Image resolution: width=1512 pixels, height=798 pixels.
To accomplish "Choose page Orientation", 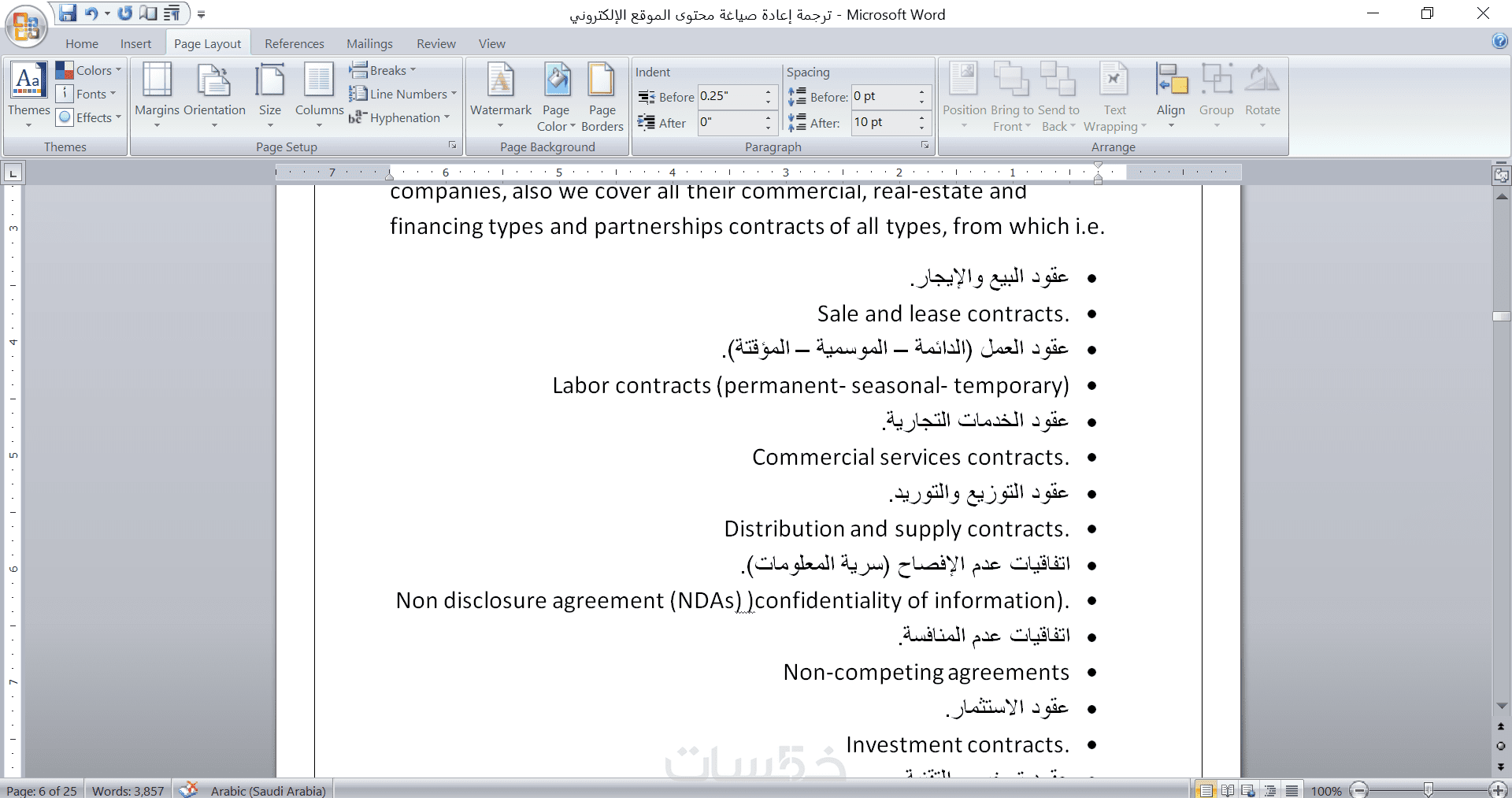I will (x=214, y=95).
